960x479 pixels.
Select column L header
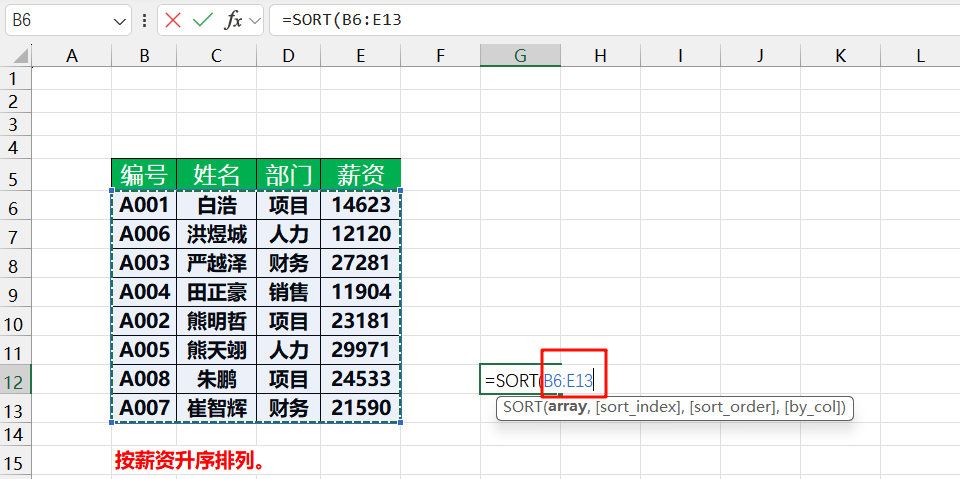click(920, 56)
